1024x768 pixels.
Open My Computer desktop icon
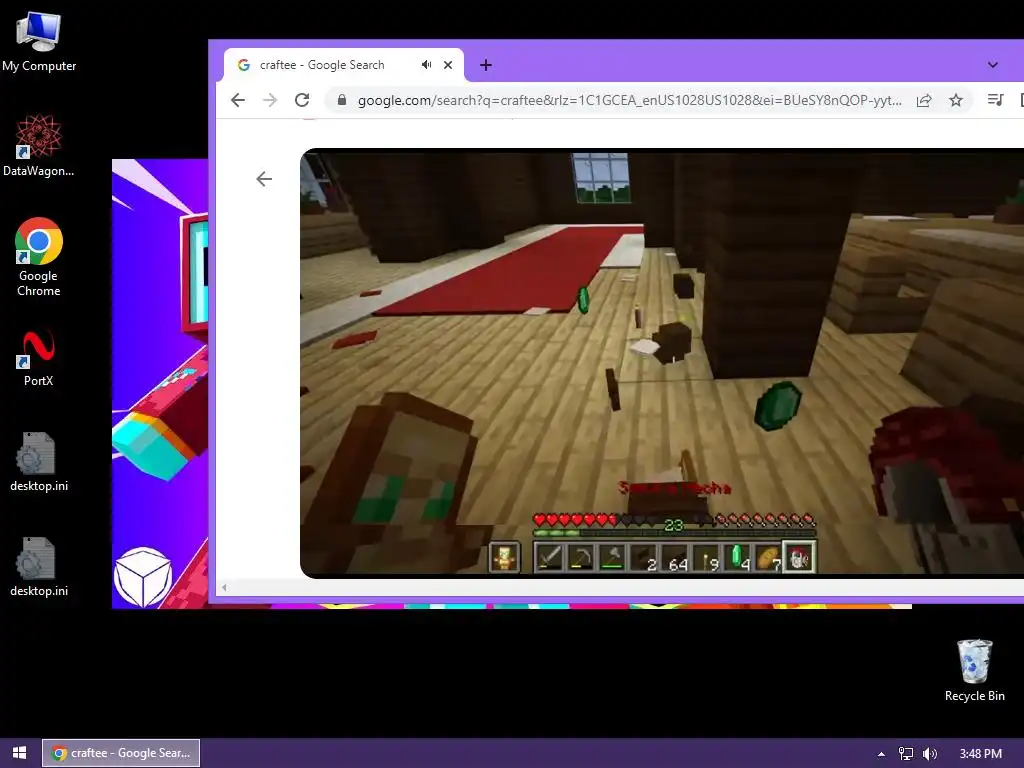[39, 42]
